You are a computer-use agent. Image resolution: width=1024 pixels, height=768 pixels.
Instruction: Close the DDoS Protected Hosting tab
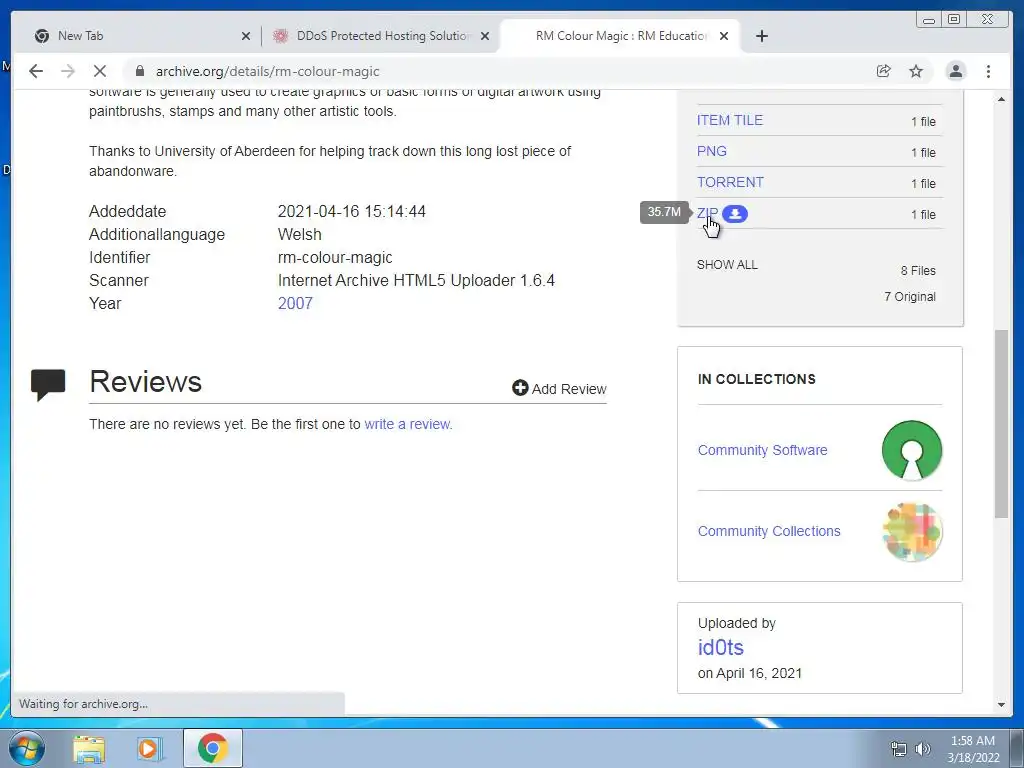coord(485,36)
